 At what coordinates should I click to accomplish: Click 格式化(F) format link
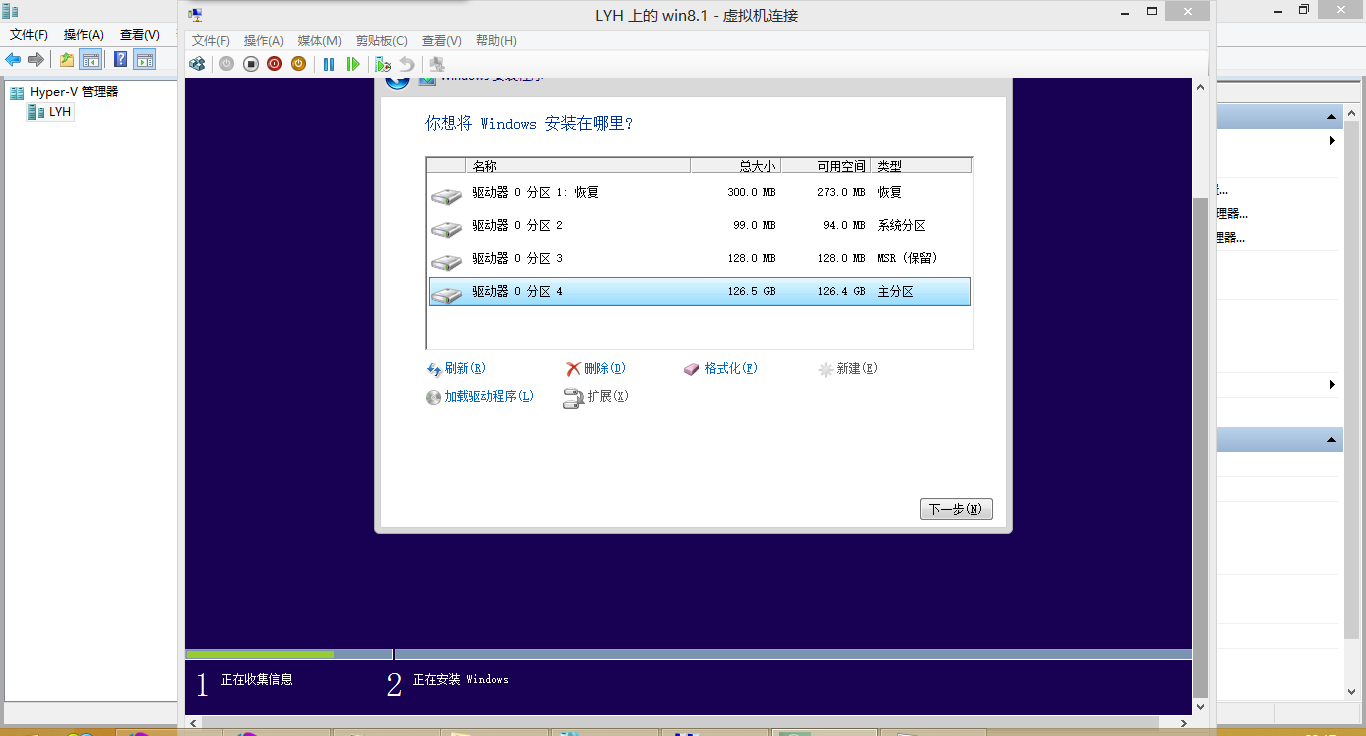pos(721,369)
